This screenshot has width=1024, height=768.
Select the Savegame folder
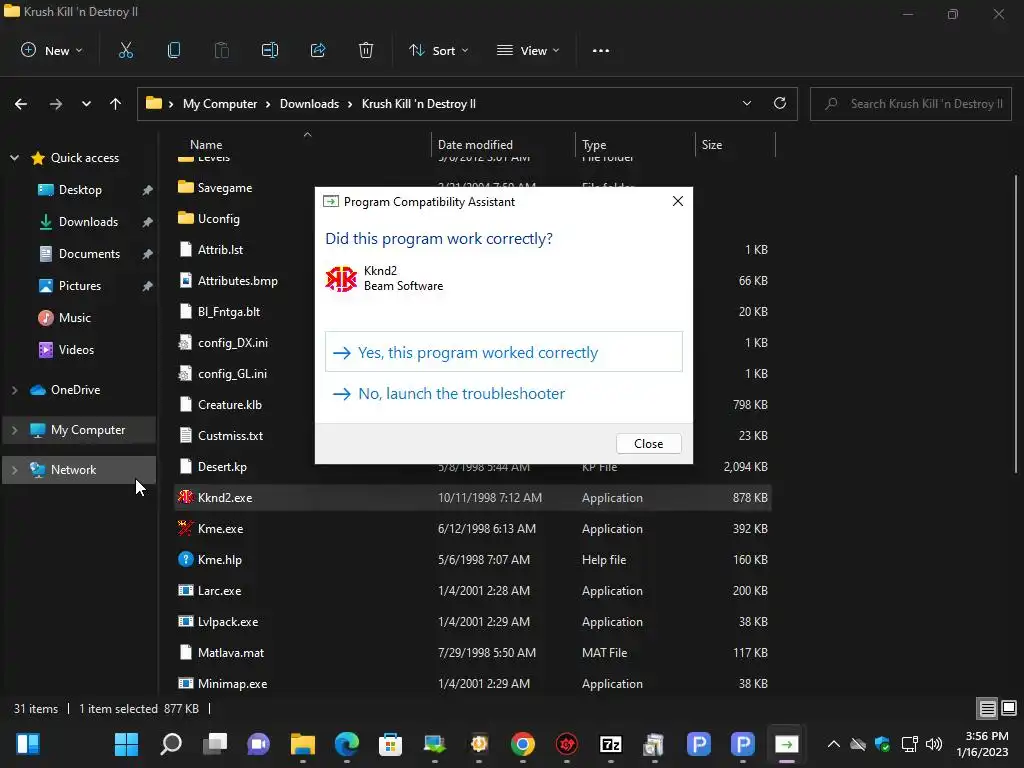pyautogui.click(x=225, y=187)
